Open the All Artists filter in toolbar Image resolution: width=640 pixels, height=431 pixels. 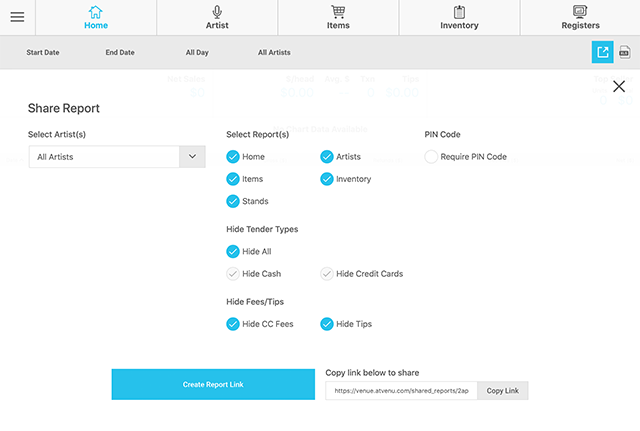pos(274,52)
